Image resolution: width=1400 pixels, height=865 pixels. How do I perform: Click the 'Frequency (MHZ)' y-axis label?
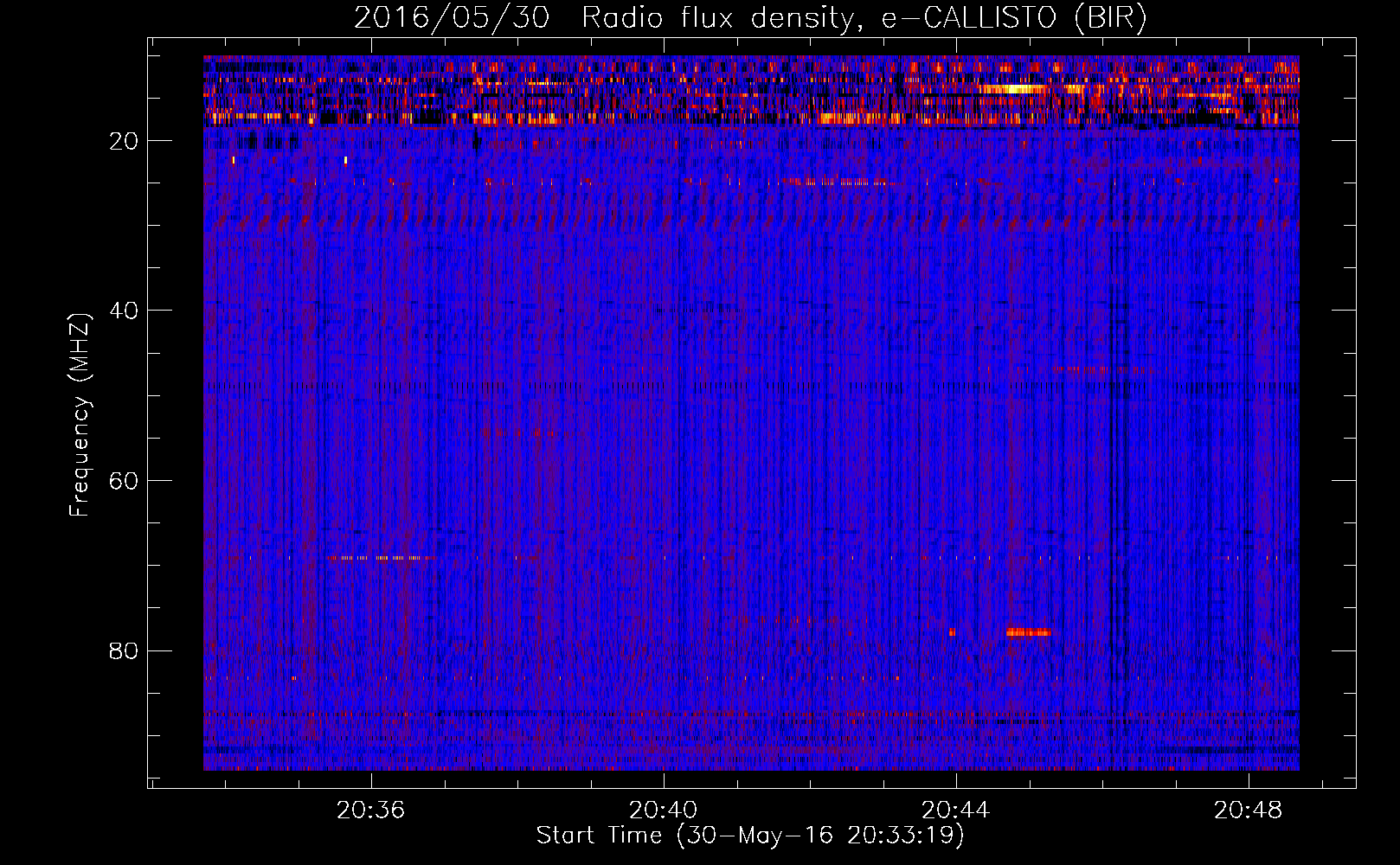pos(80,415)
